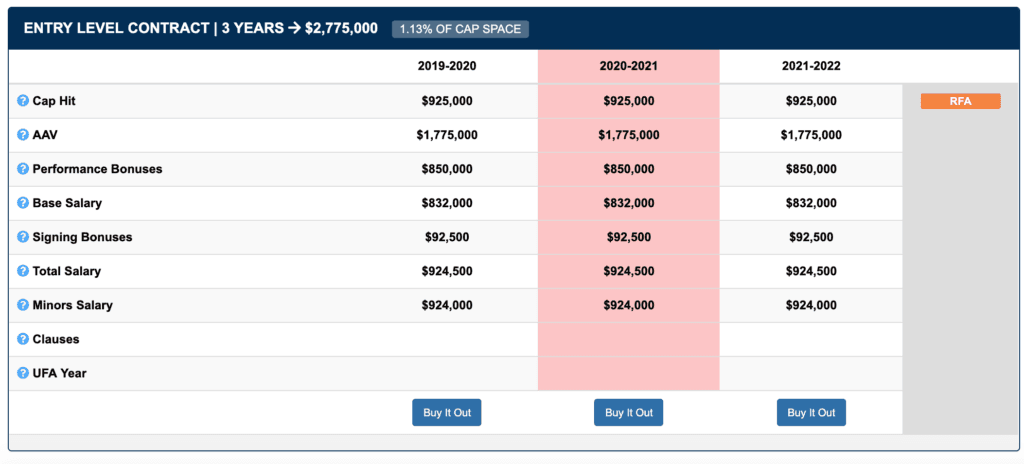Viewport: 1024px width, 464px height.
Task: Click the help icon beside UFA Year
Action: pyautogui.click(x=23, y=373)
